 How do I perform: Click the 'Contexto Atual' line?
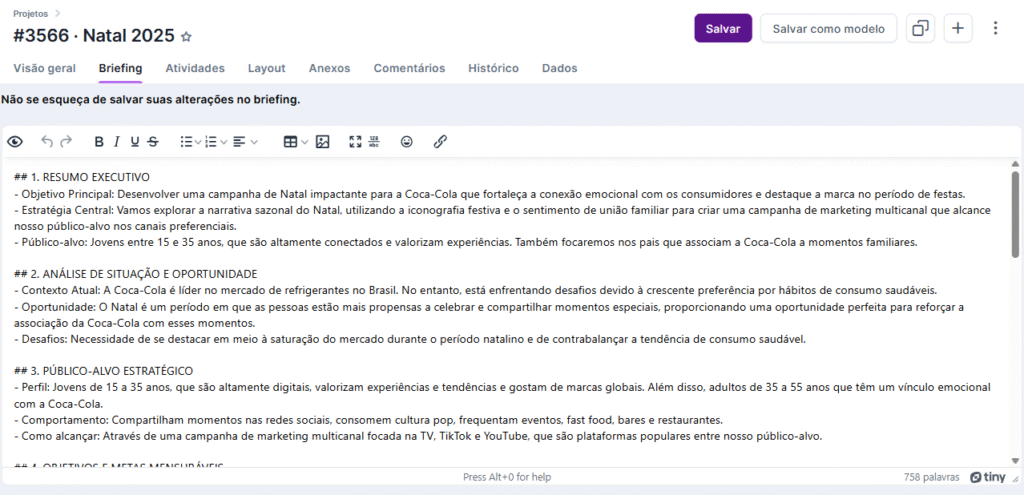click(475, 290)
